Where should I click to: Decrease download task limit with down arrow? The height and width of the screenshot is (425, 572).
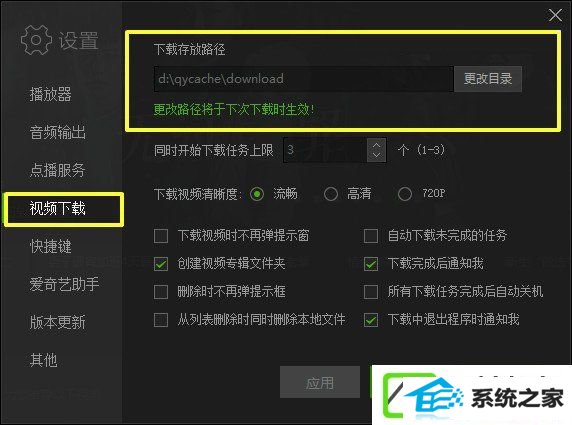point(376,155)
